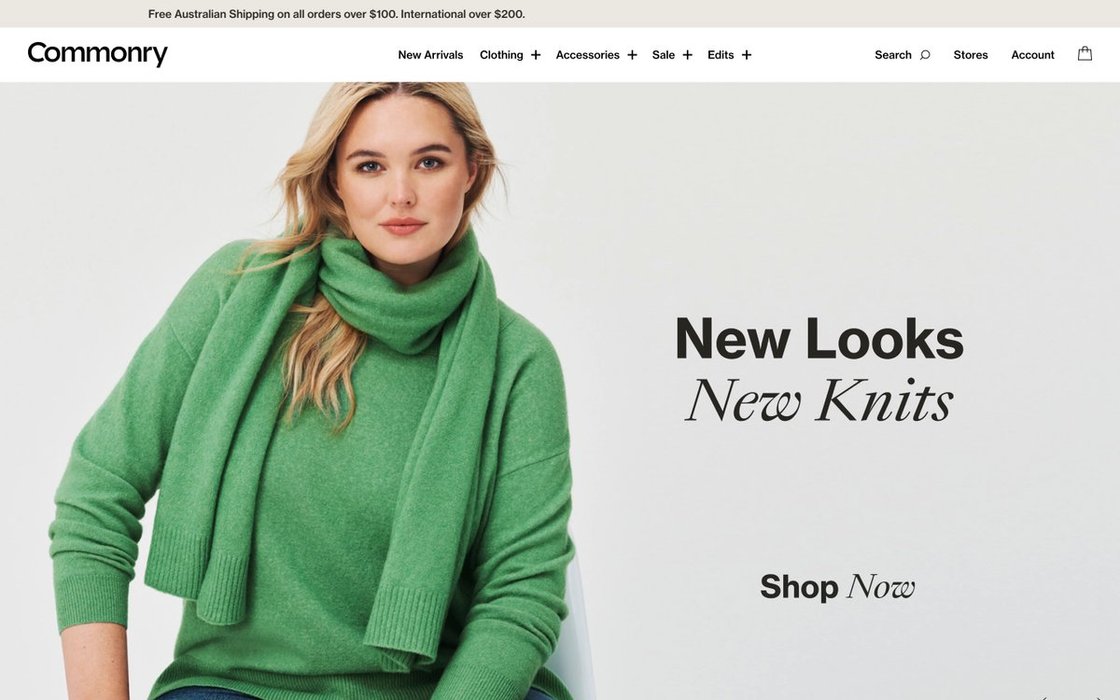Expand the Sale plus icon
The image size is (1120, 700).
click(687, 55)
